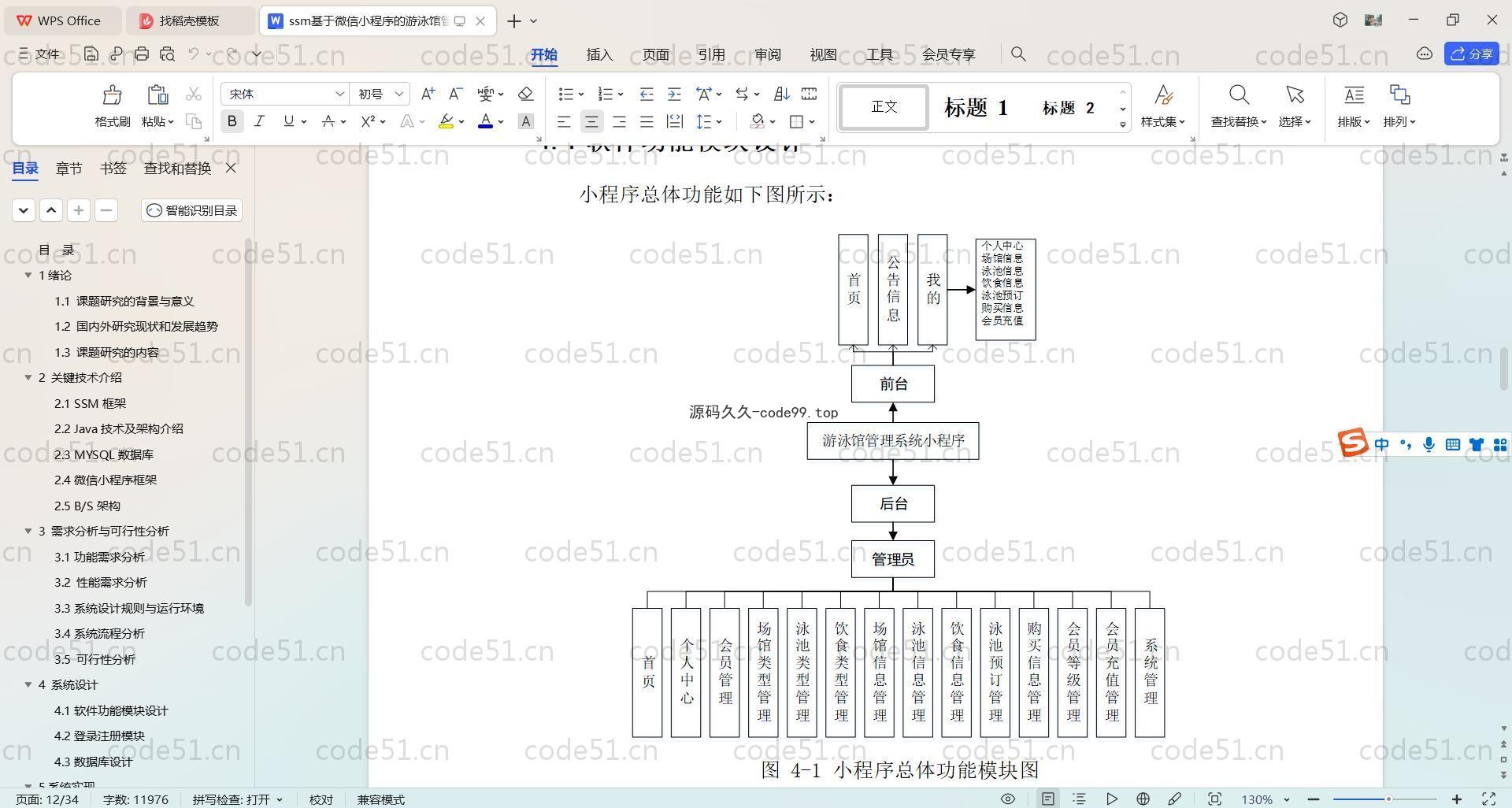Click the Paste clipboard icon
Viewport: 1512px width, 808px height.
tap(157, 95)
